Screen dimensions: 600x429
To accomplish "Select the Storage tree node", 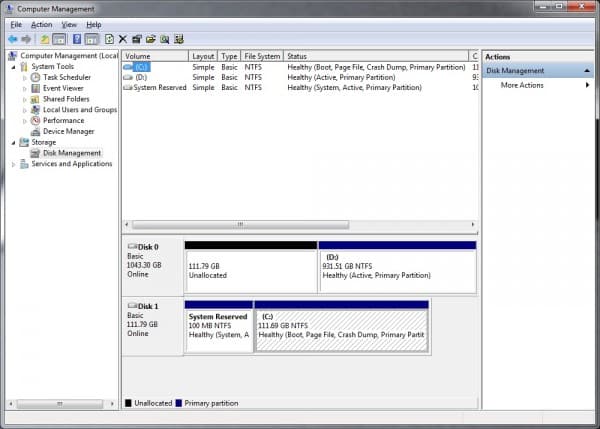I will point(44,142).
